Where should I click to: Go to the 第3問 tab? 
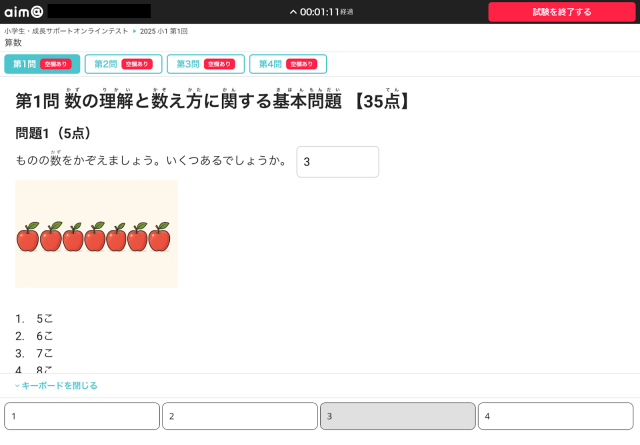(204, 64)
